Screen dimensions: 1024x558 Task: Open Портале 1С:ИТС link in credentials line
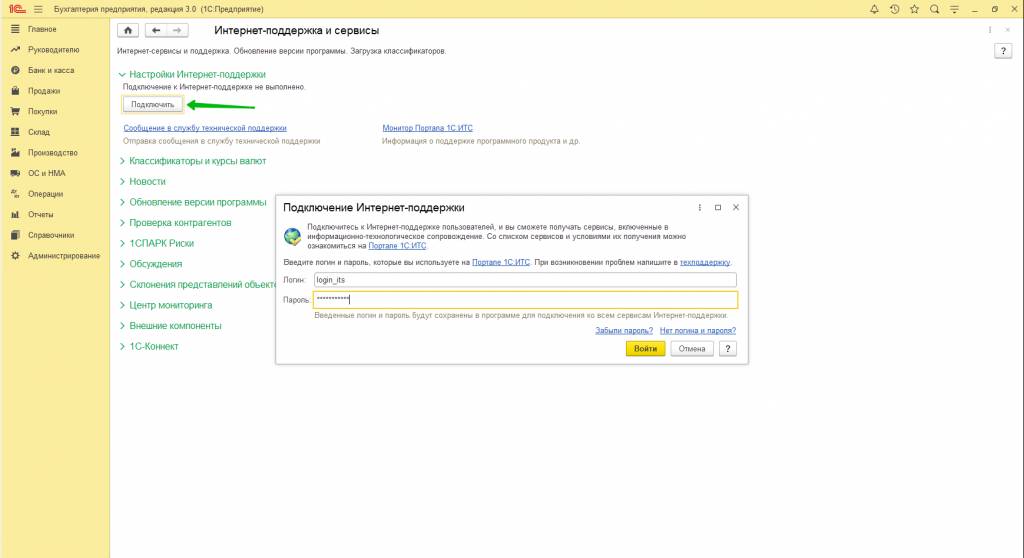coord(501,262)
